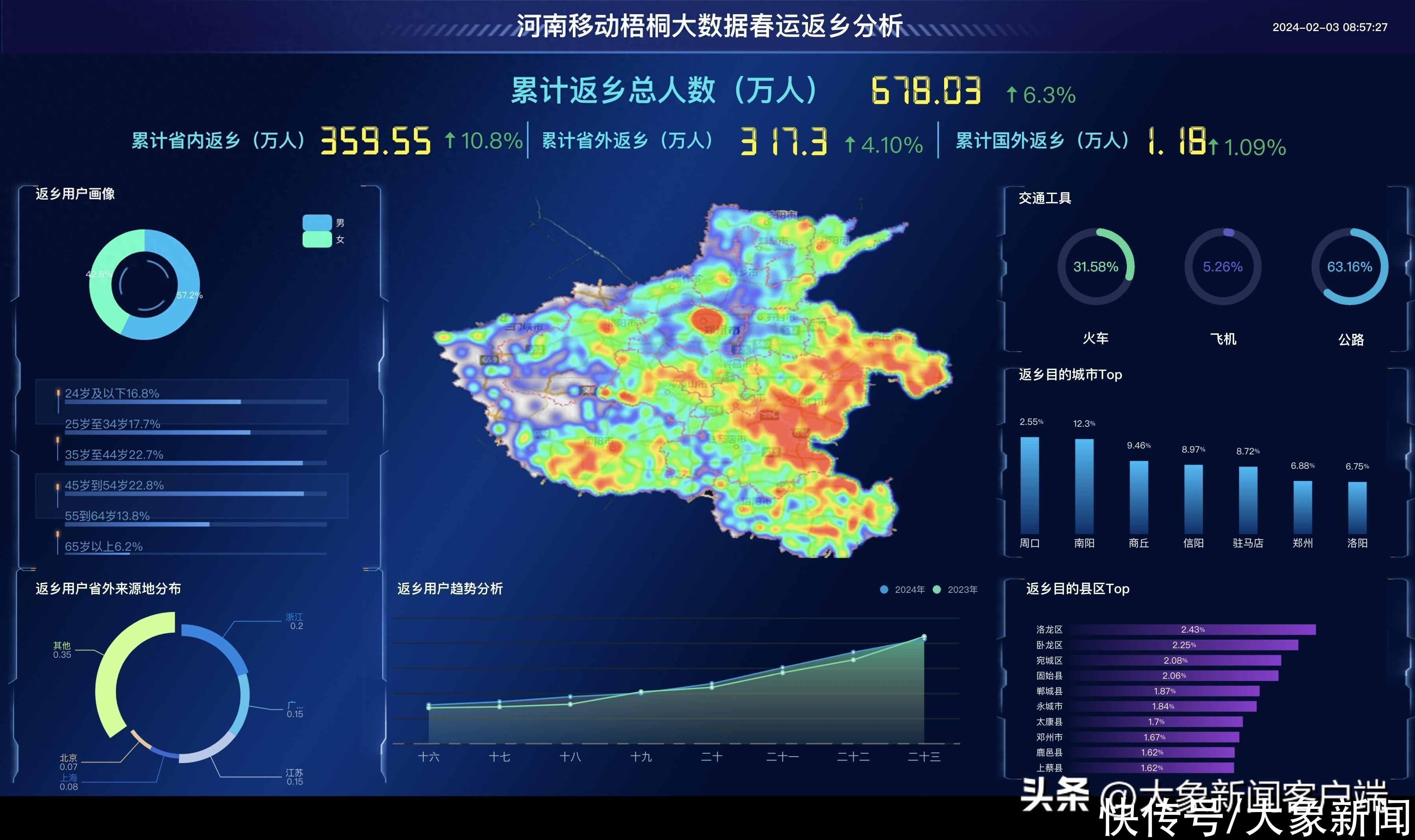Click the 返乡目的县区Top panel title
The image size is (1415, 840).
pyautogui.click(x=1078, y=589)
